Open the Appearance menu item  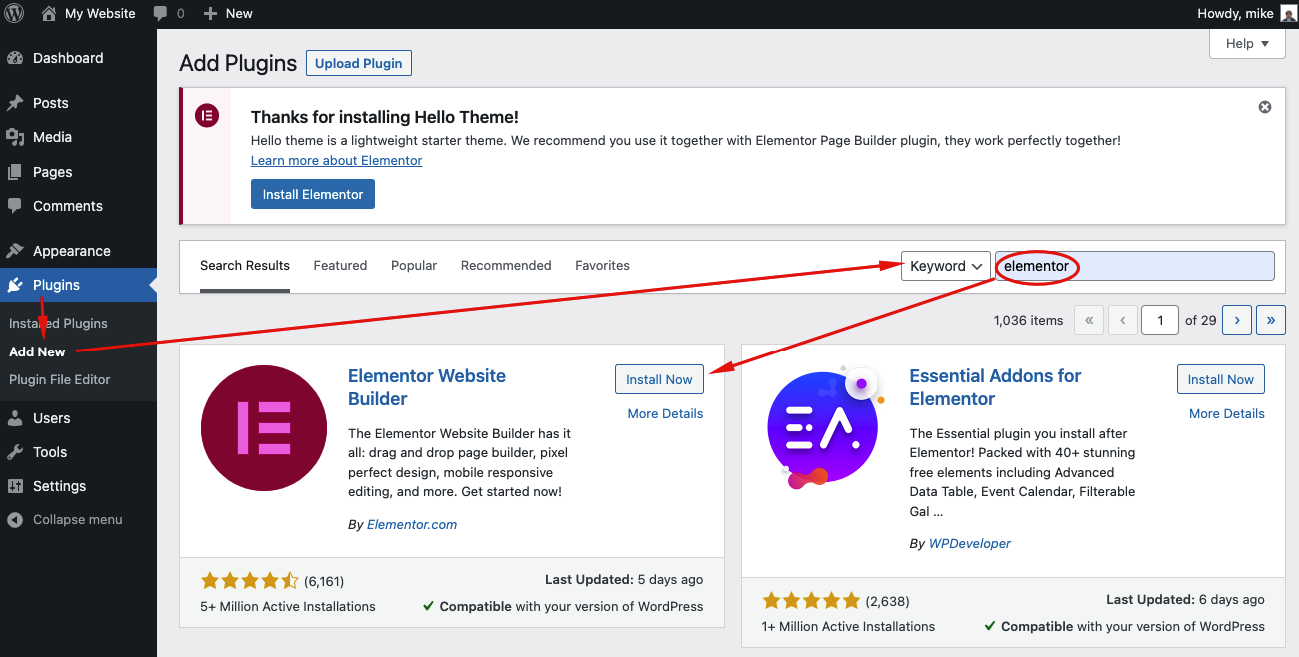click(x=78, y=251)
